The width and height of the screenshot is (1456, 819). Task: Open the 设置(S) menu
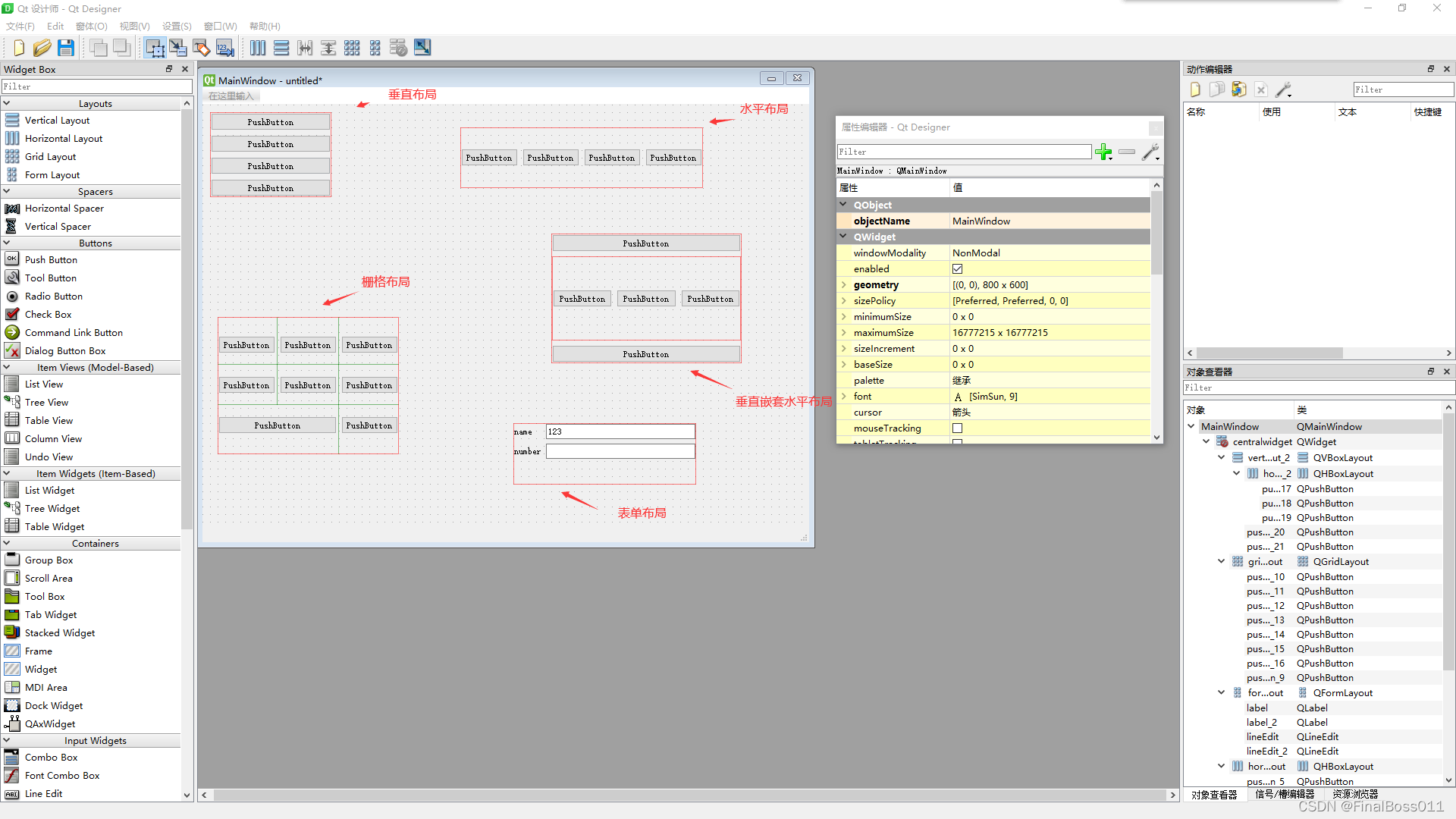[x=177, y=26]
